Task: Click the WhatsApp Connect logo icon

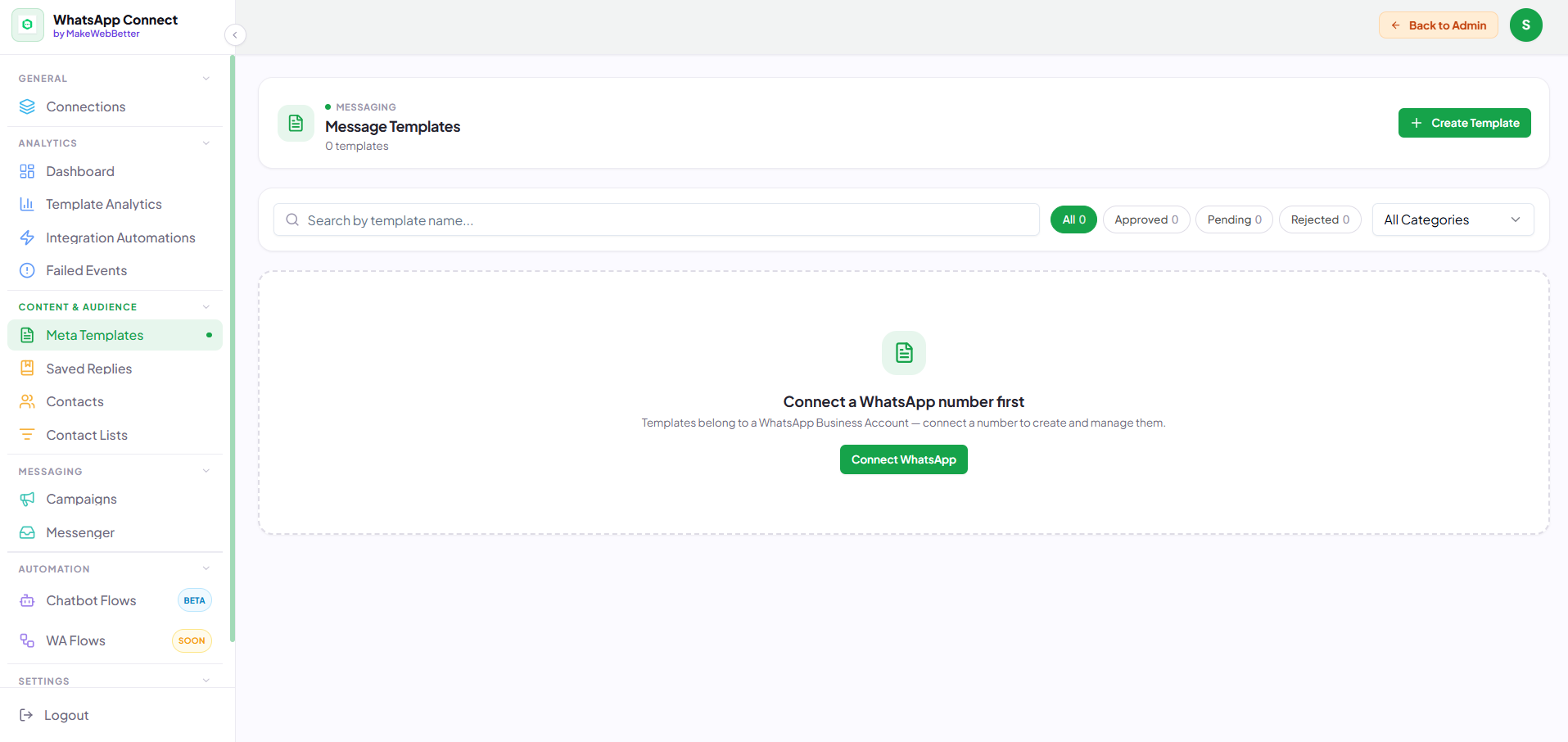Action: (x=27, y=25)
